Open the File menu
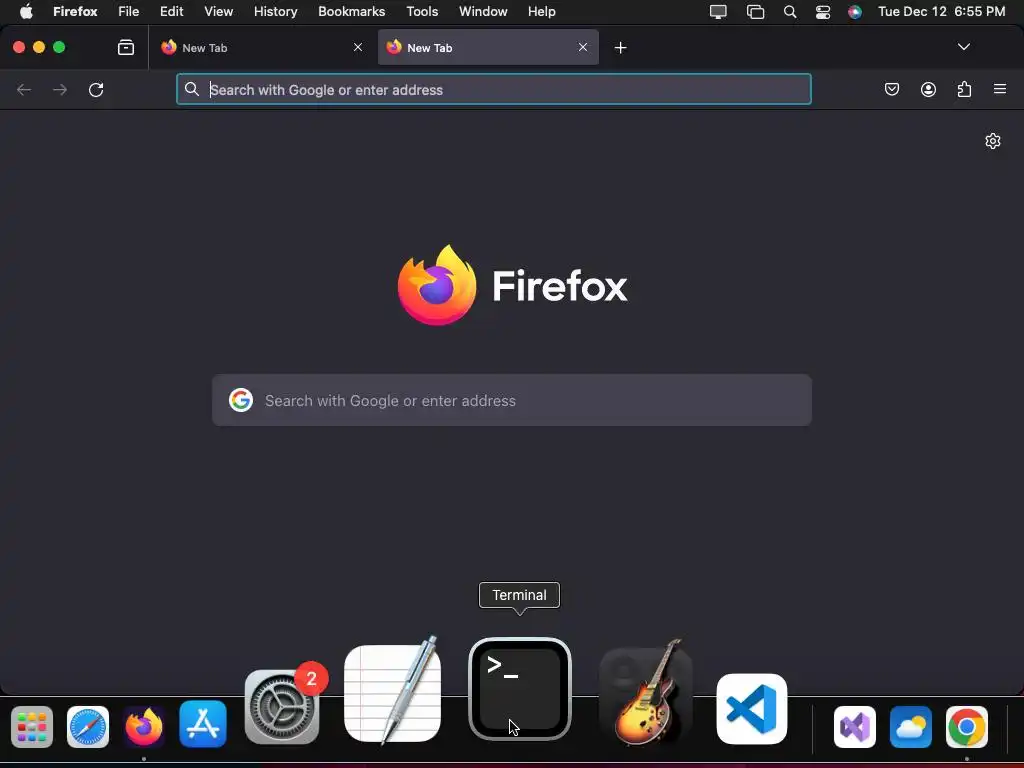This screenshot has height=768, width=1024. pyautogui.click(x=129, y=12)
